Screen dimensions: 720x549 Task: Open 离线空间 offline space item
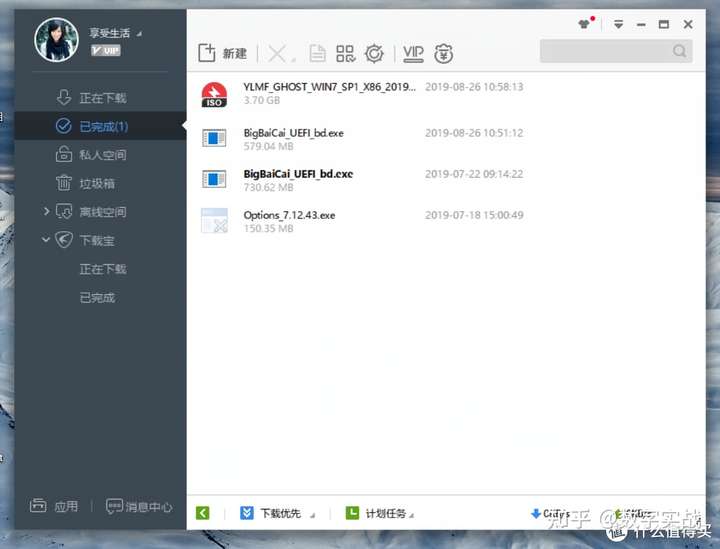pyautogui.click(x=102, y=212)
